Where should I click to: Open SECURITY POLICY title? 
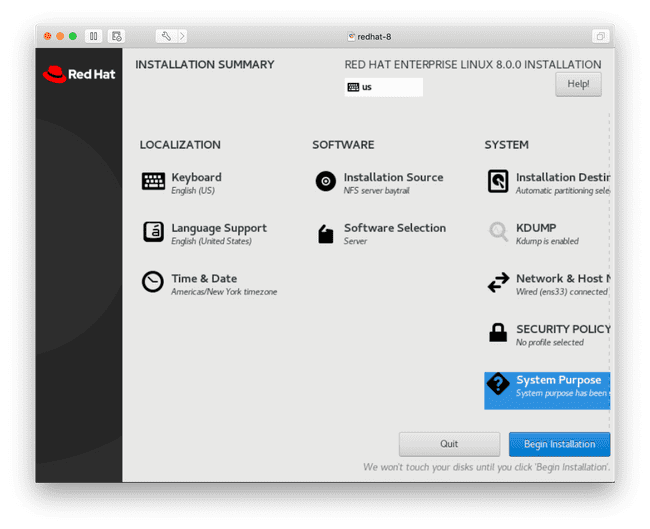tap(563, 329)
